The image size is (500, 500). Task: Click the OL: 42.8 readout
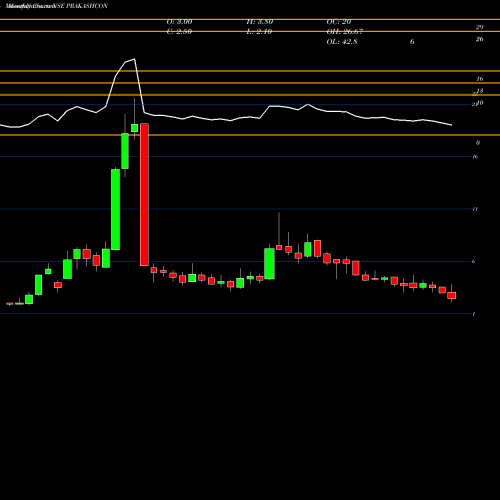click(x=342, y=42)
